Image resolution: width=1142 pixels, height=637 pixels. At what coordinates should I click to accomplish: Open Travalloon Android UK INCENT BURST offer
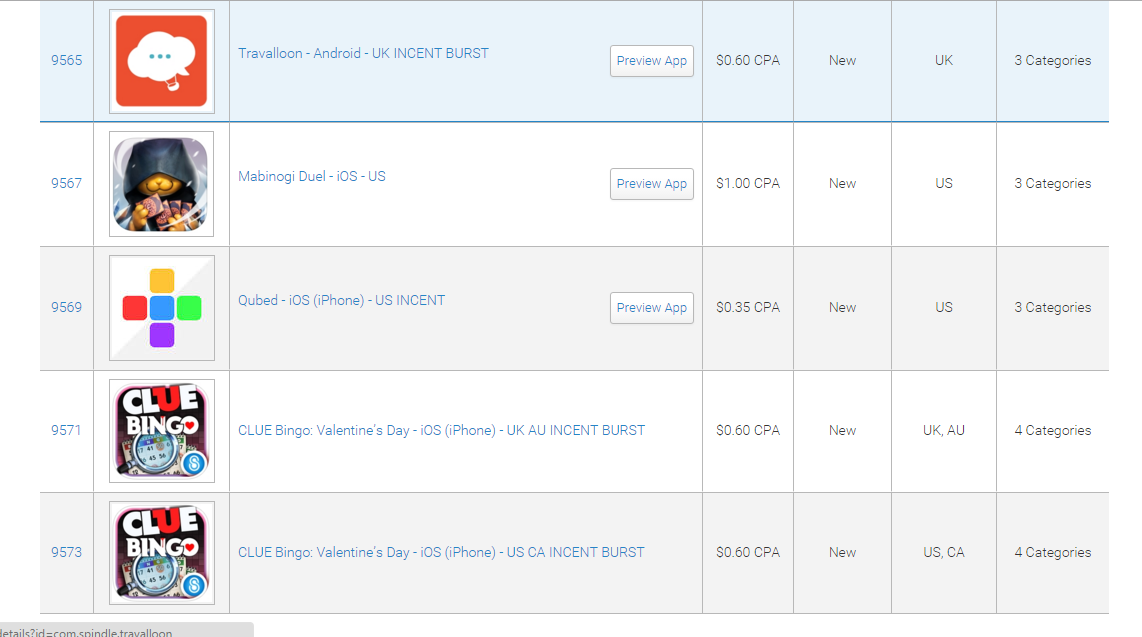[x=363, y=53]
